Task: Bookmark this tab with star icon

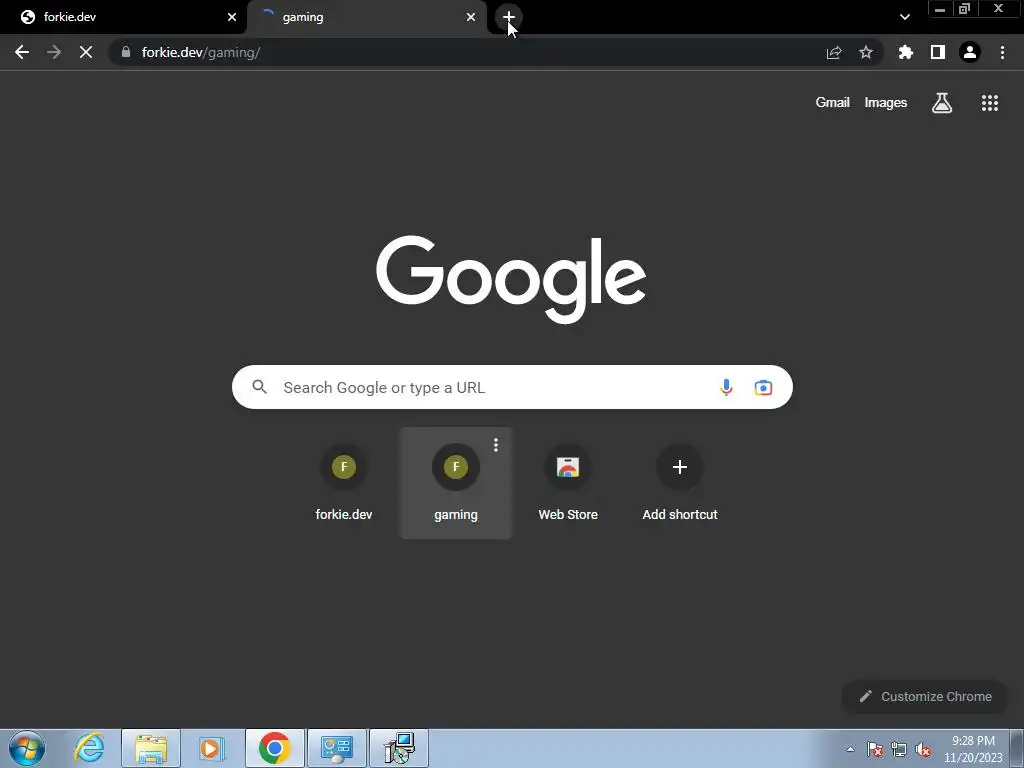Action: pyautogui.click(x=866, y=52)
